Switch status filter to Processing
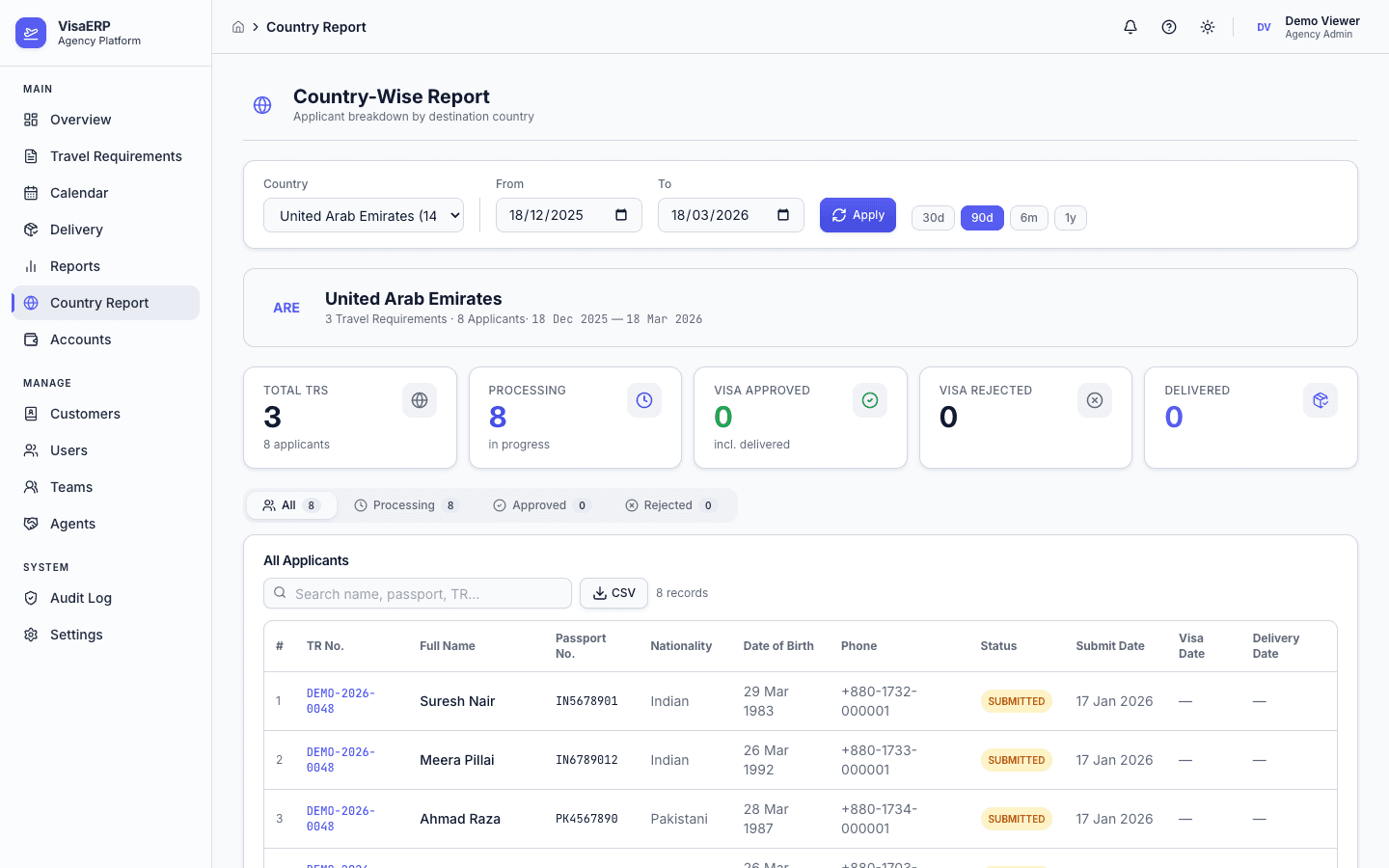Image resolution: width=1389 pixels, height=868 pixels. coord(405,504)
